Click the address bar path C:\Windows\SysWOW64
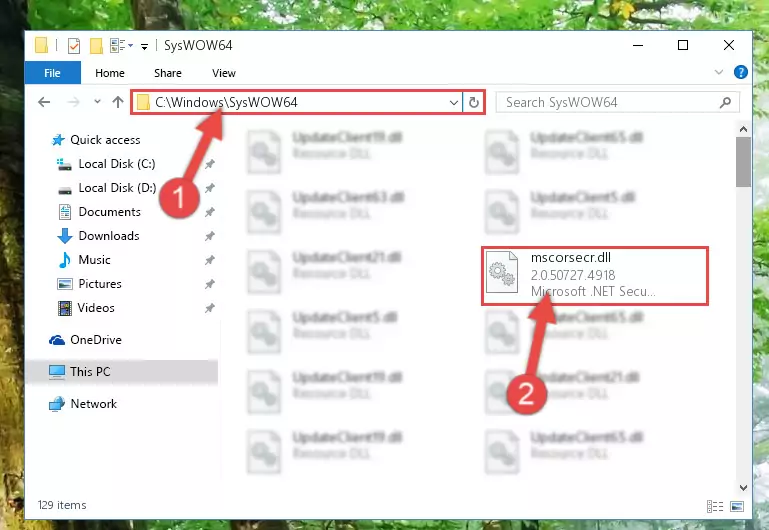This screenshot has height=530, width=769. [227, 102]
